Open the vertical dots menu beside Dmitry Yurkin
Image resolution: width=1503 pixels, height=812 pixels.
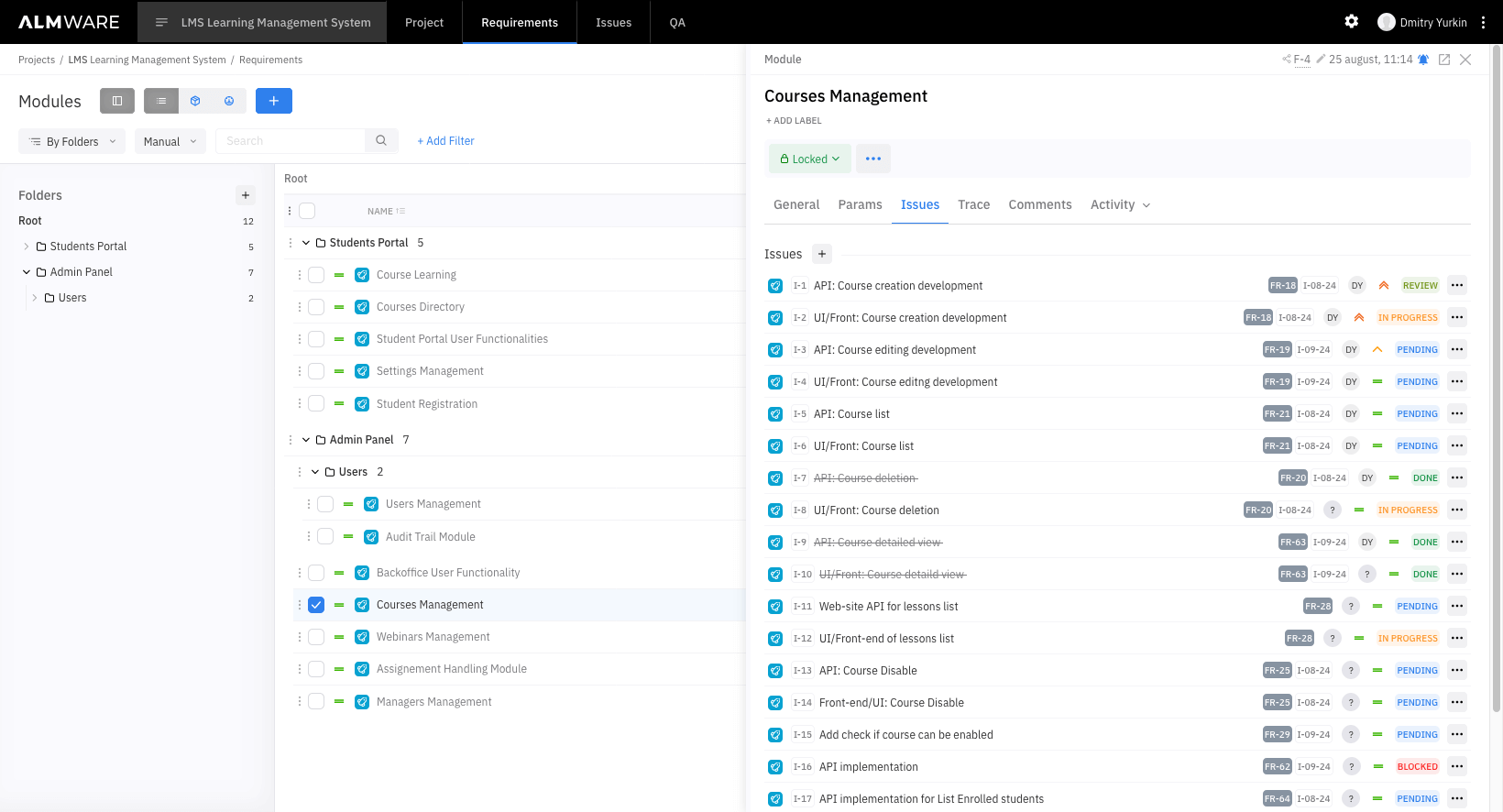coord(1483,22)
